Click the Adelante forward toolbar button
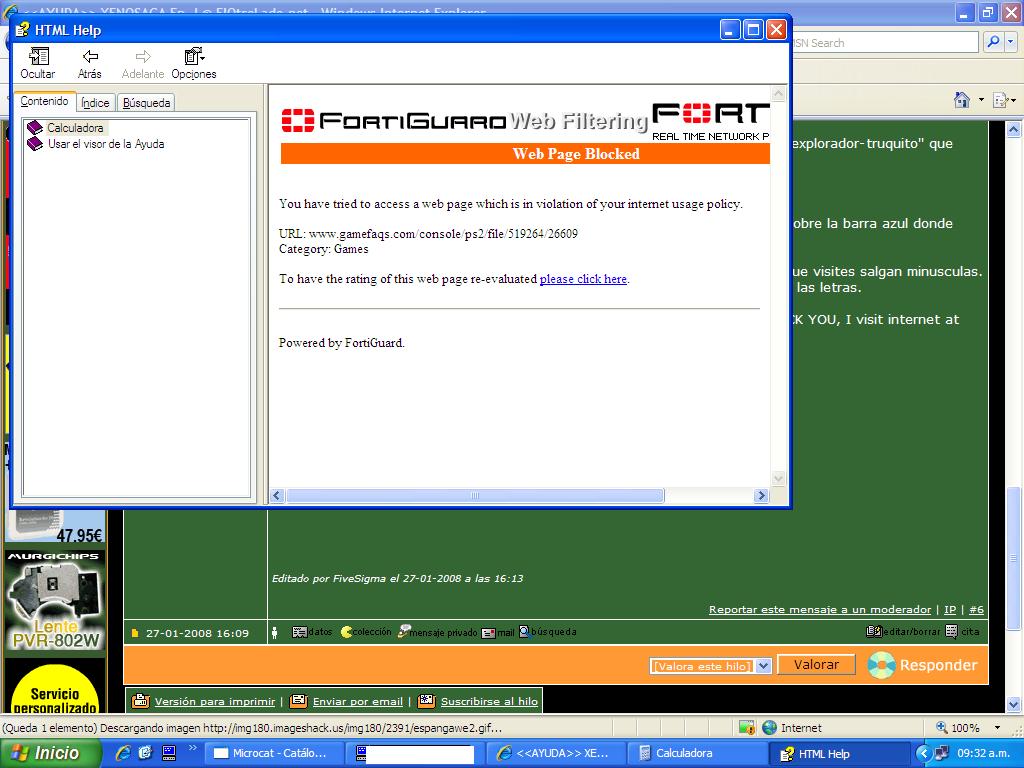This screenshot has width=1024, height=768. point(143,63)
